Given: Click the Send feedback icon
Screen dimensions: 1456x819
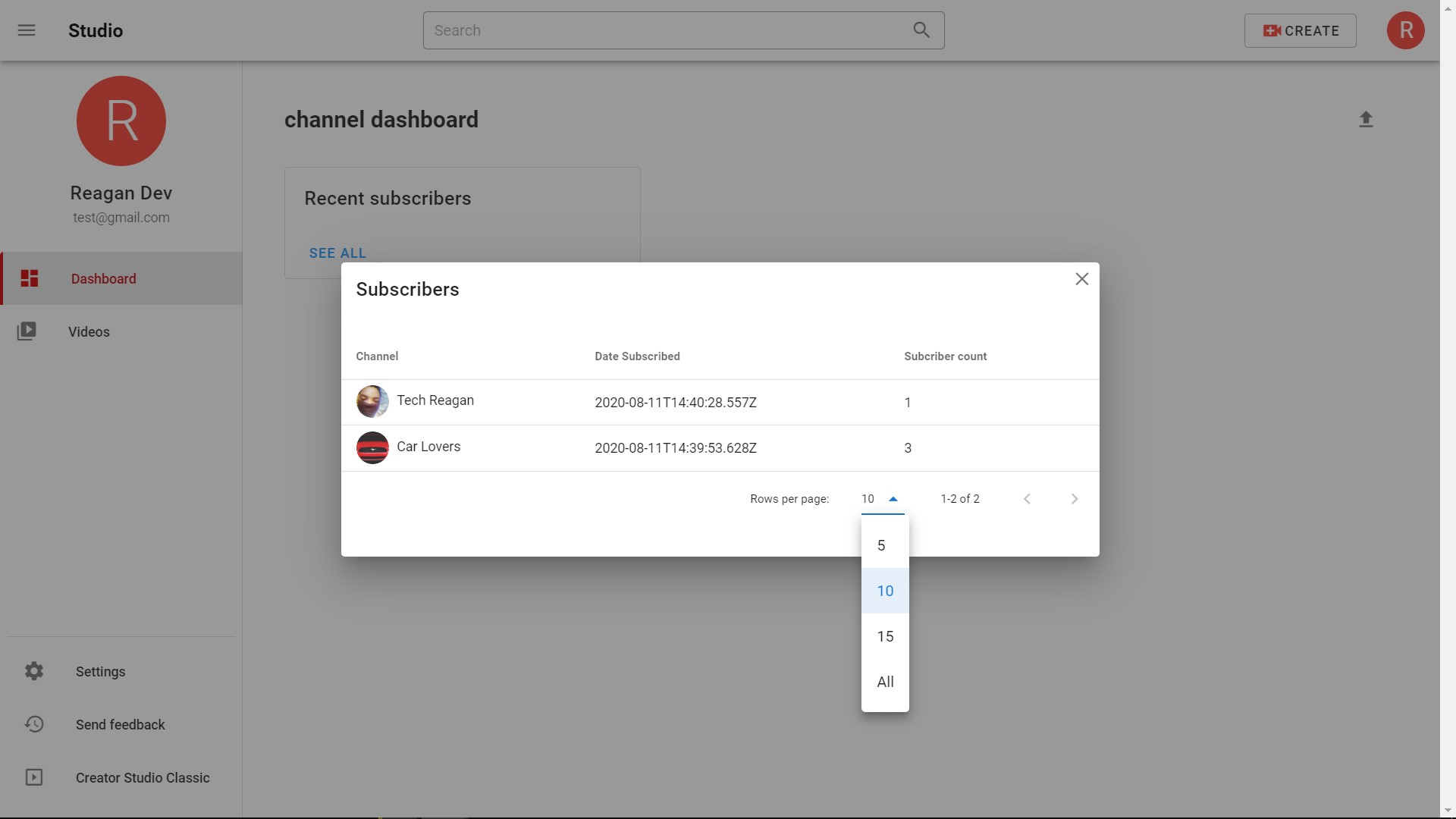Looking at the screenshot, I should click(x=34, y=724).
